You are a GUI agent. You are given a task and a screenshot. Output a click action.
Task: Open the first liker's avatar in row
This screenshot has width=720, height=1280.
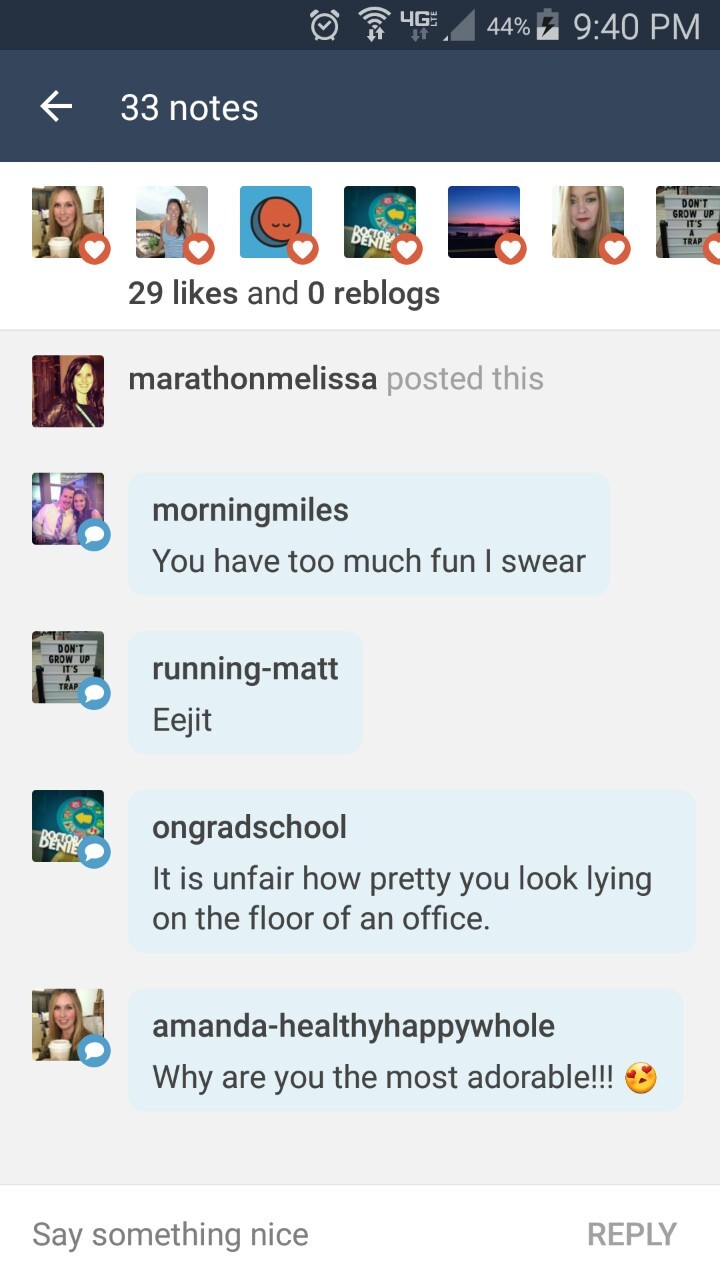coord(68,222)
